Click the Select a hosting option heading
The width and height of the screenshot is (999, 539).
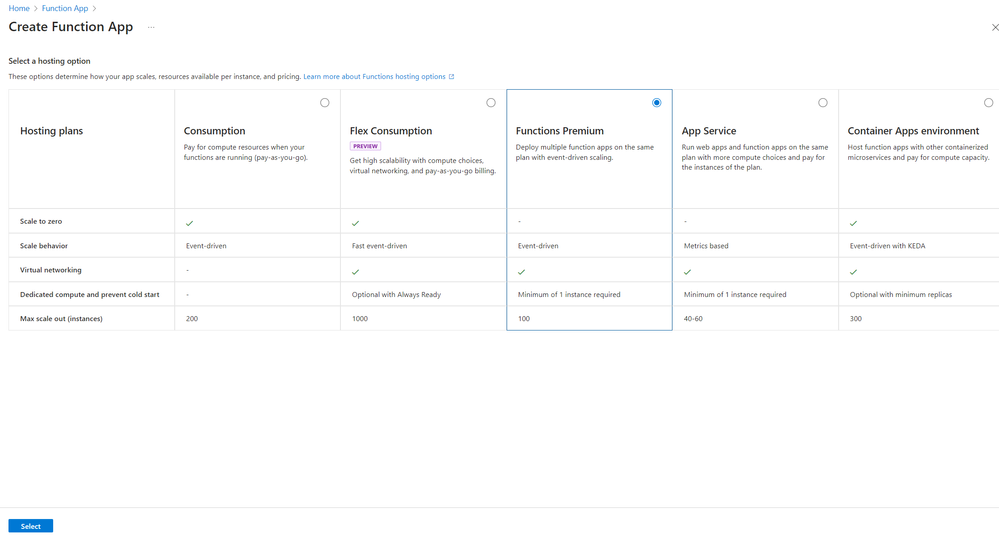coord(49,61)
